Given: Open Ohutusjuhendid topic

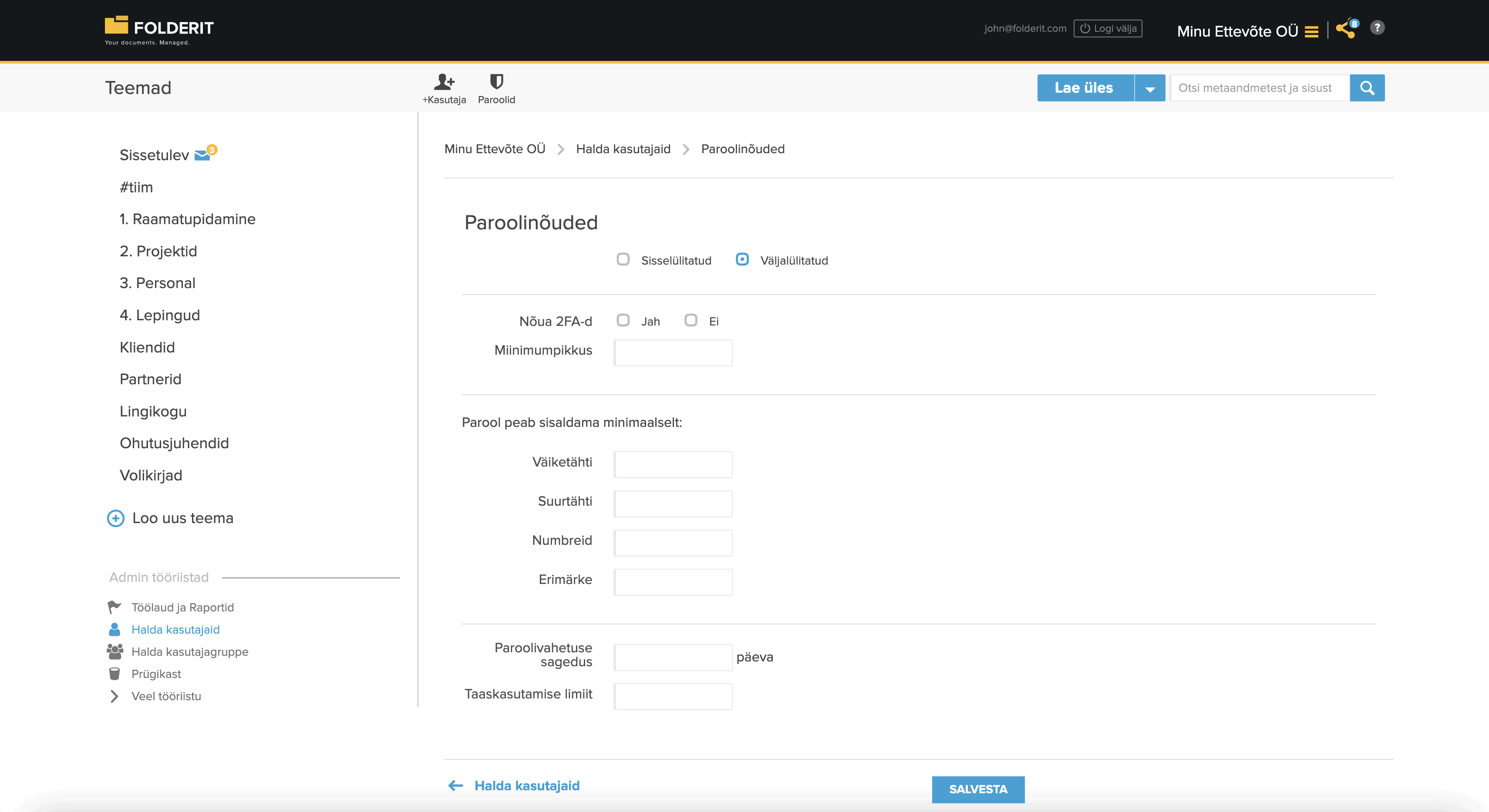Looking at the screenshot, I should pos(174,443).
